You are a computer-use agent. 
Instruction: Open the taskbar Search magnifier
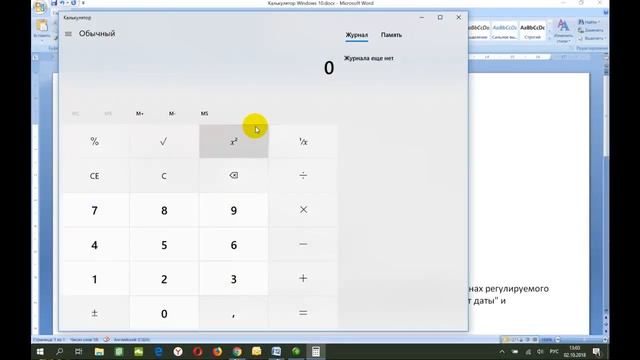60,351
